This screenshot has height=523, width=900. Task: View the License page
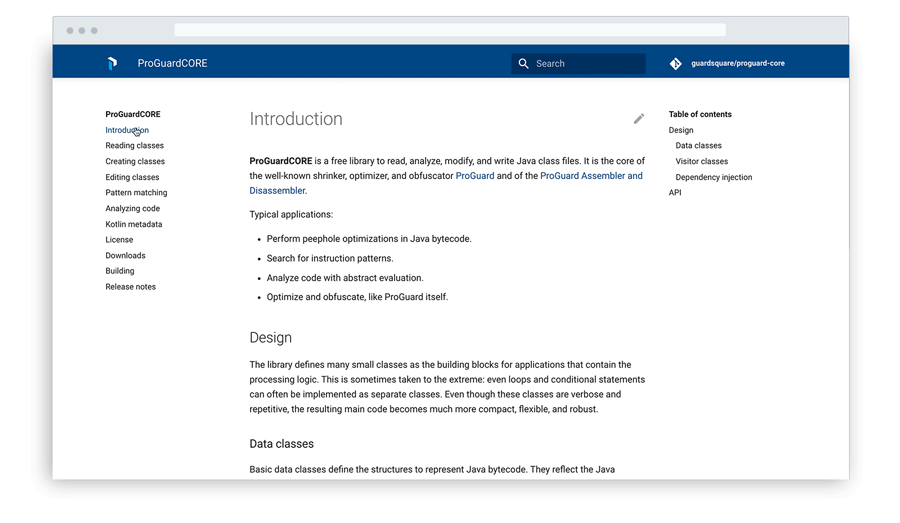click(x=119, y=240)
